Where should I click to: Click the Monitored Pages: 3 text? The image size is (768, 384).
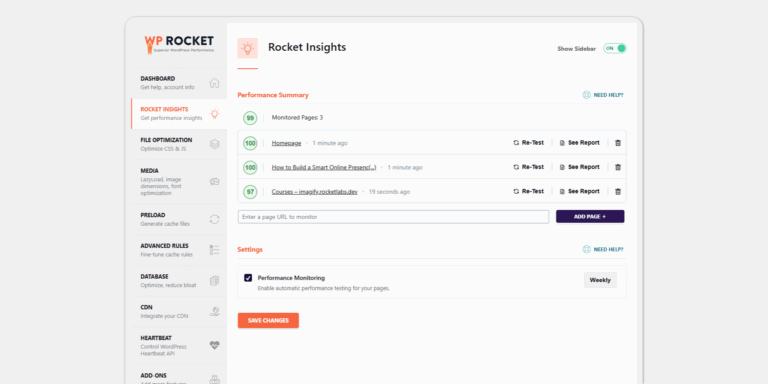[297, 118]
